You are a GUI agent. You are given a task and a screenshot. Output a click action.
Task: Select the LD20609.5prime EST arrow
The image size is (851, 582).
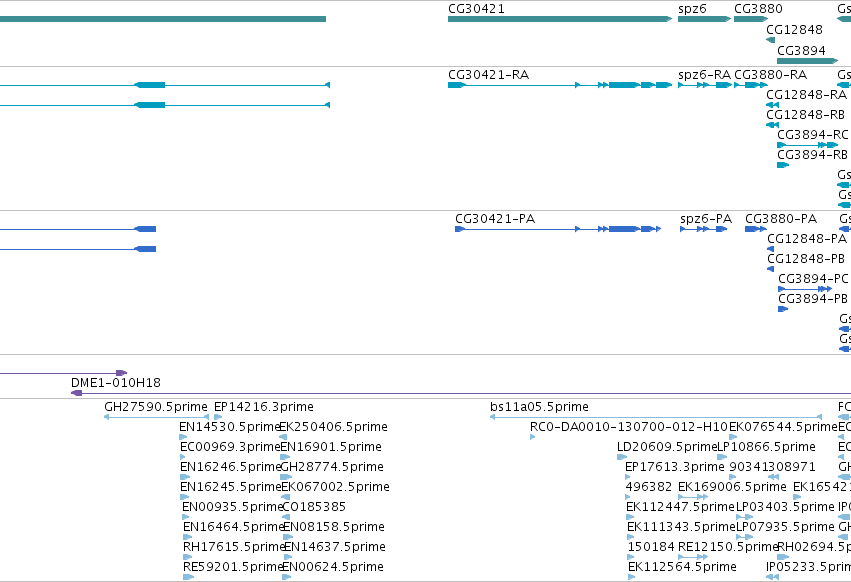[622, 457]
